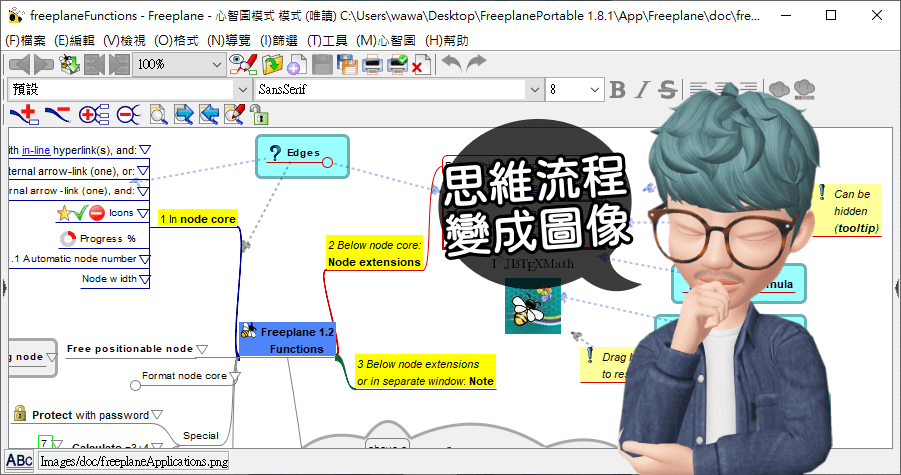The height and width of the screenshot is (475, 901).
Task: Remove node with the red minus branch icon
Action: (x=57, y=114)
